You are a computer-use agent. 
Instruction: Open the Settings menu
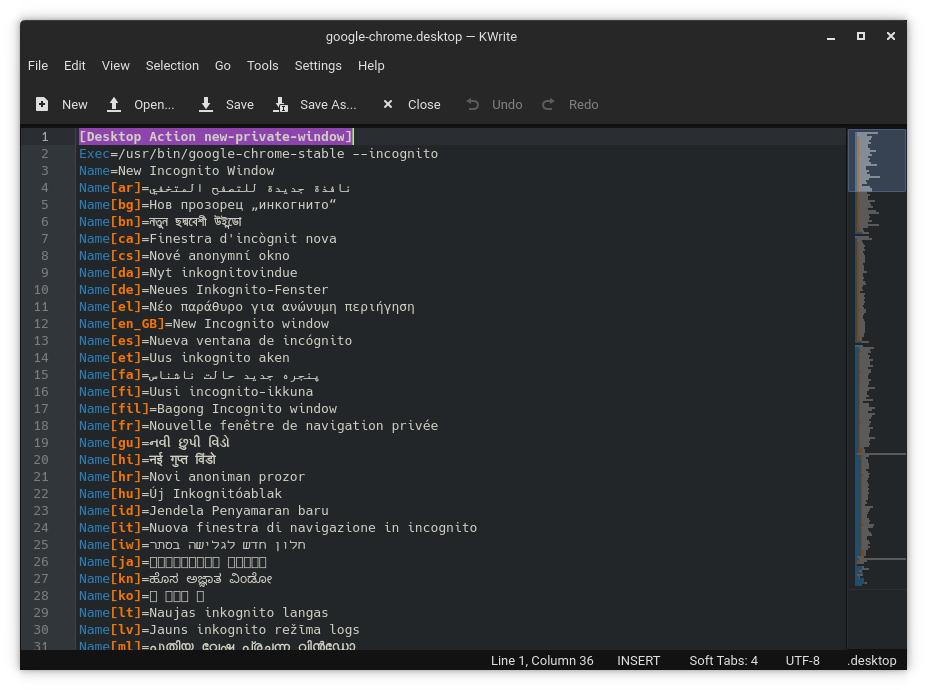point(318,65)
